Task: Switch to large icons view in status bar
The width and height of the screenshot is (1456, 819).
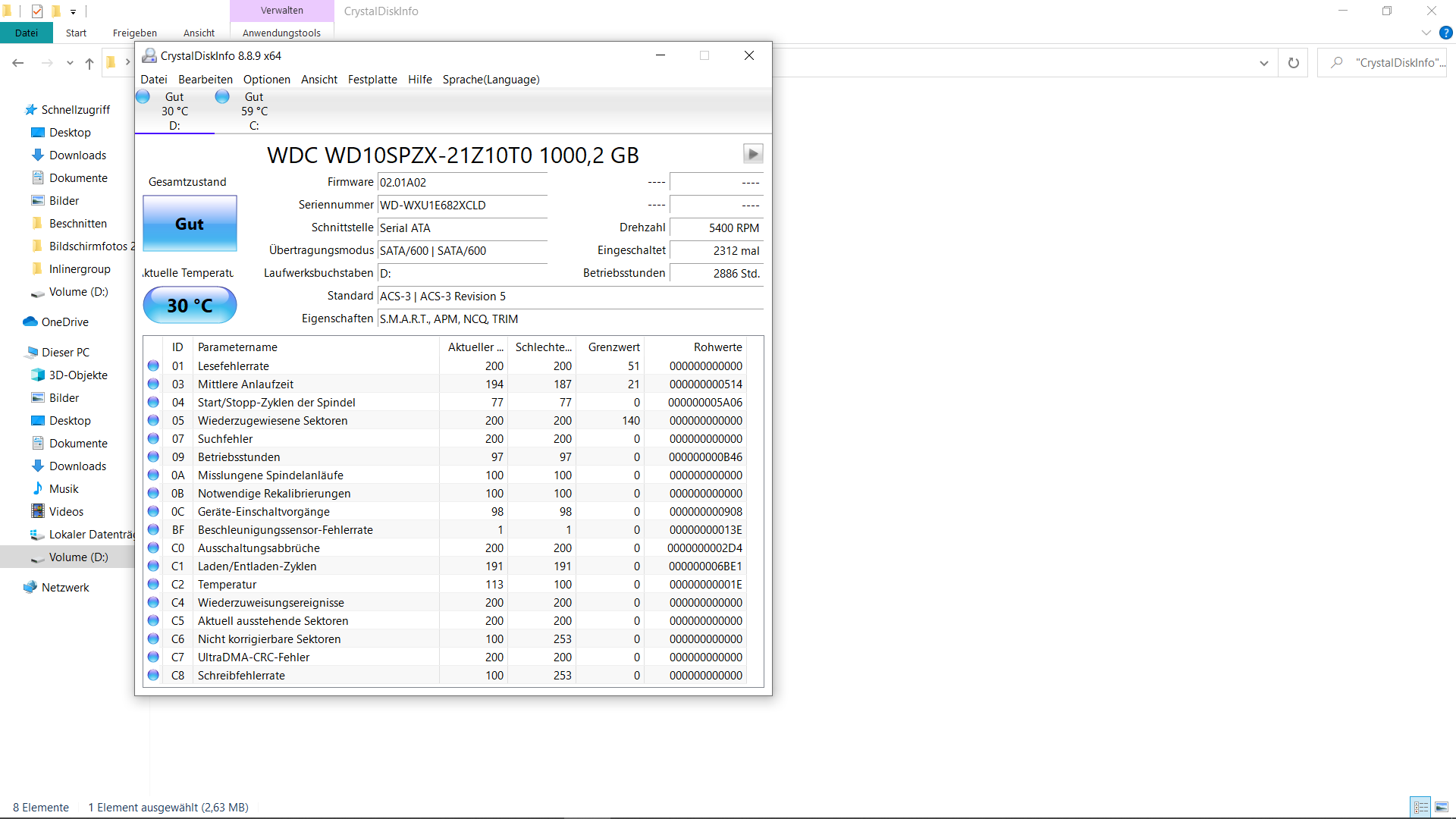Action: point(1442,807)
